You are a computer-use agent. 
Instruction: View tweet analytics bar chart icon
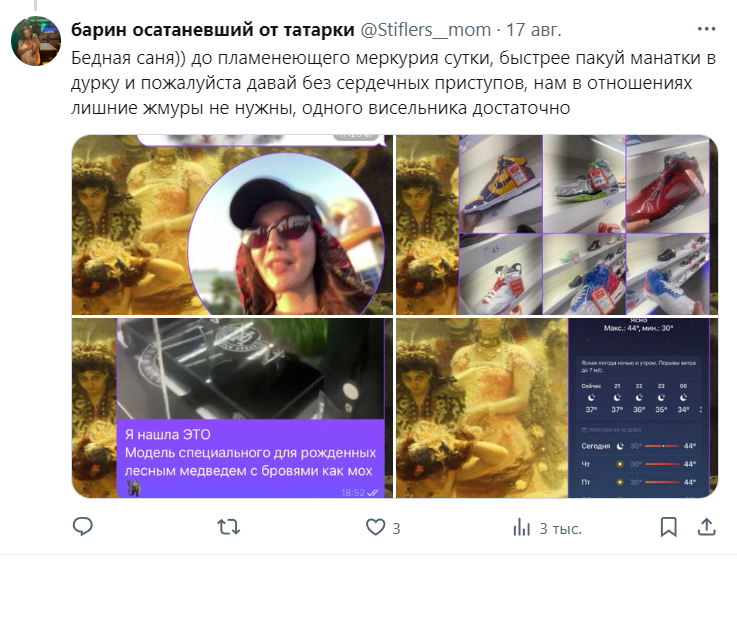click(521, 527)
